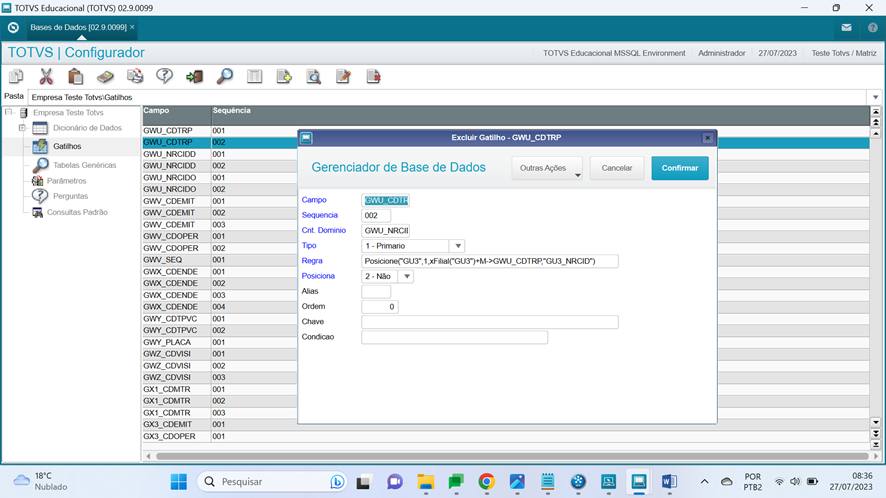Click the Exit door icon
The width and height of the screenshot is (886, 498).
click(194, 76)
